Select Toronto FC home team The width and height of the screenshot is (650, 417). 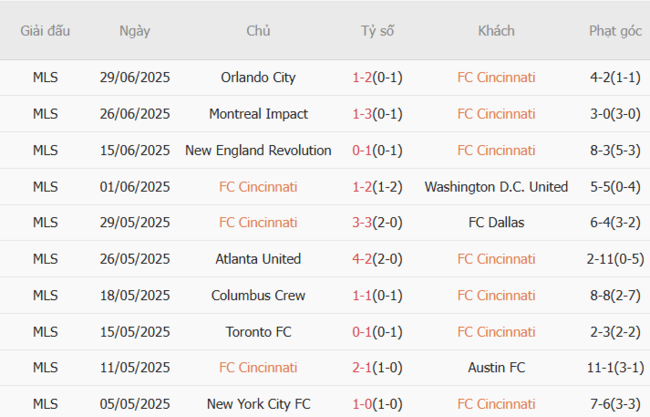[258, 331]
